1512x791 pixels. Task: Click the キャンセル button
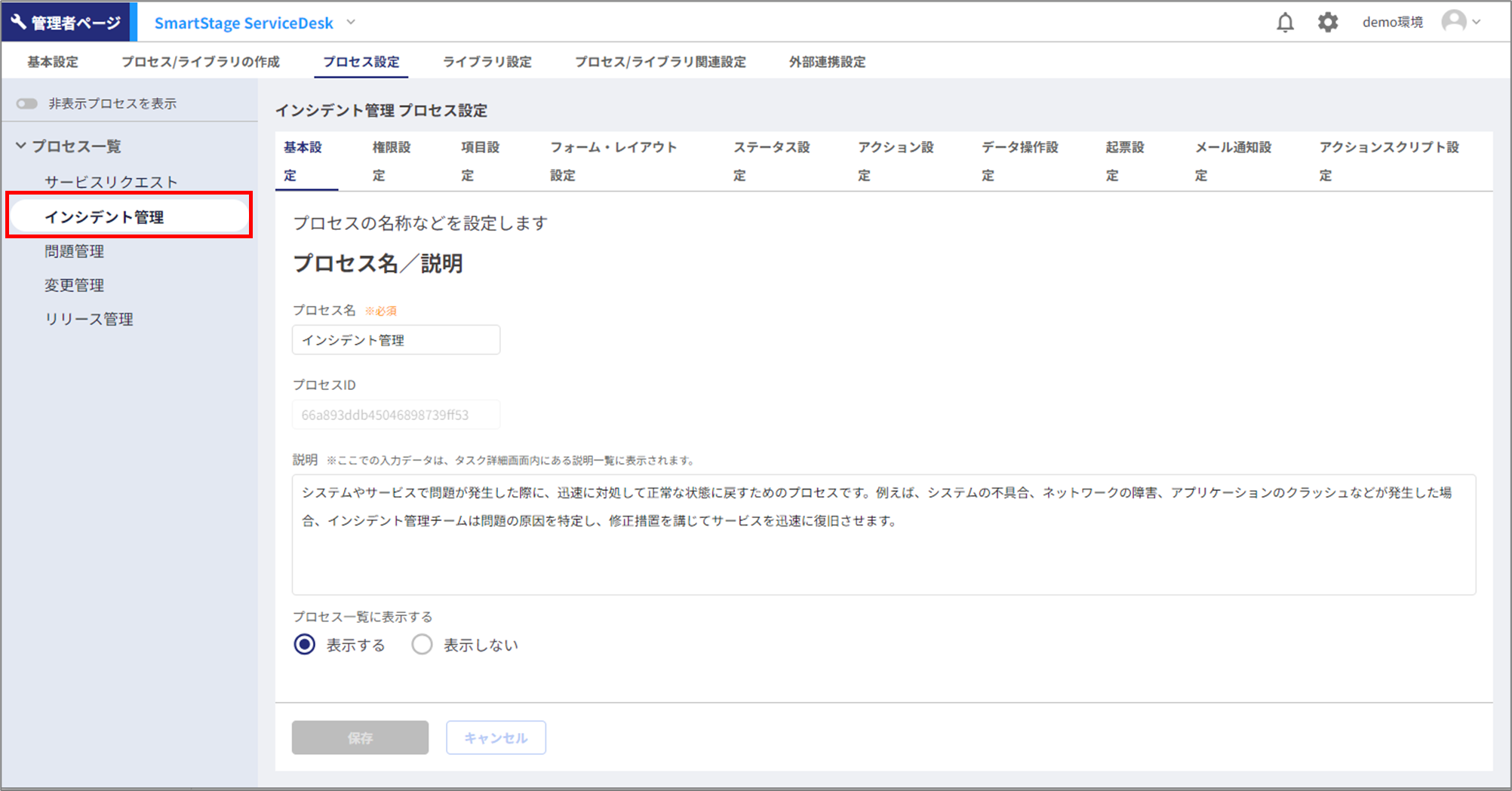[x=496, y=737]
